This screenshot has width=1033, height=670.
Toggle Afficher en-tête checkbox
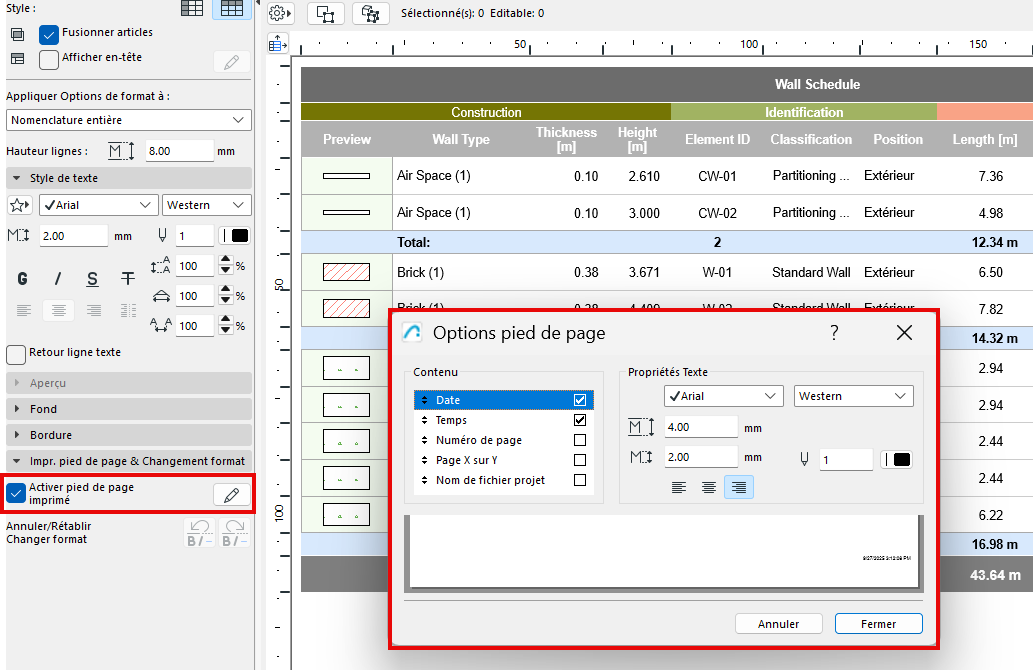[49, 59]
